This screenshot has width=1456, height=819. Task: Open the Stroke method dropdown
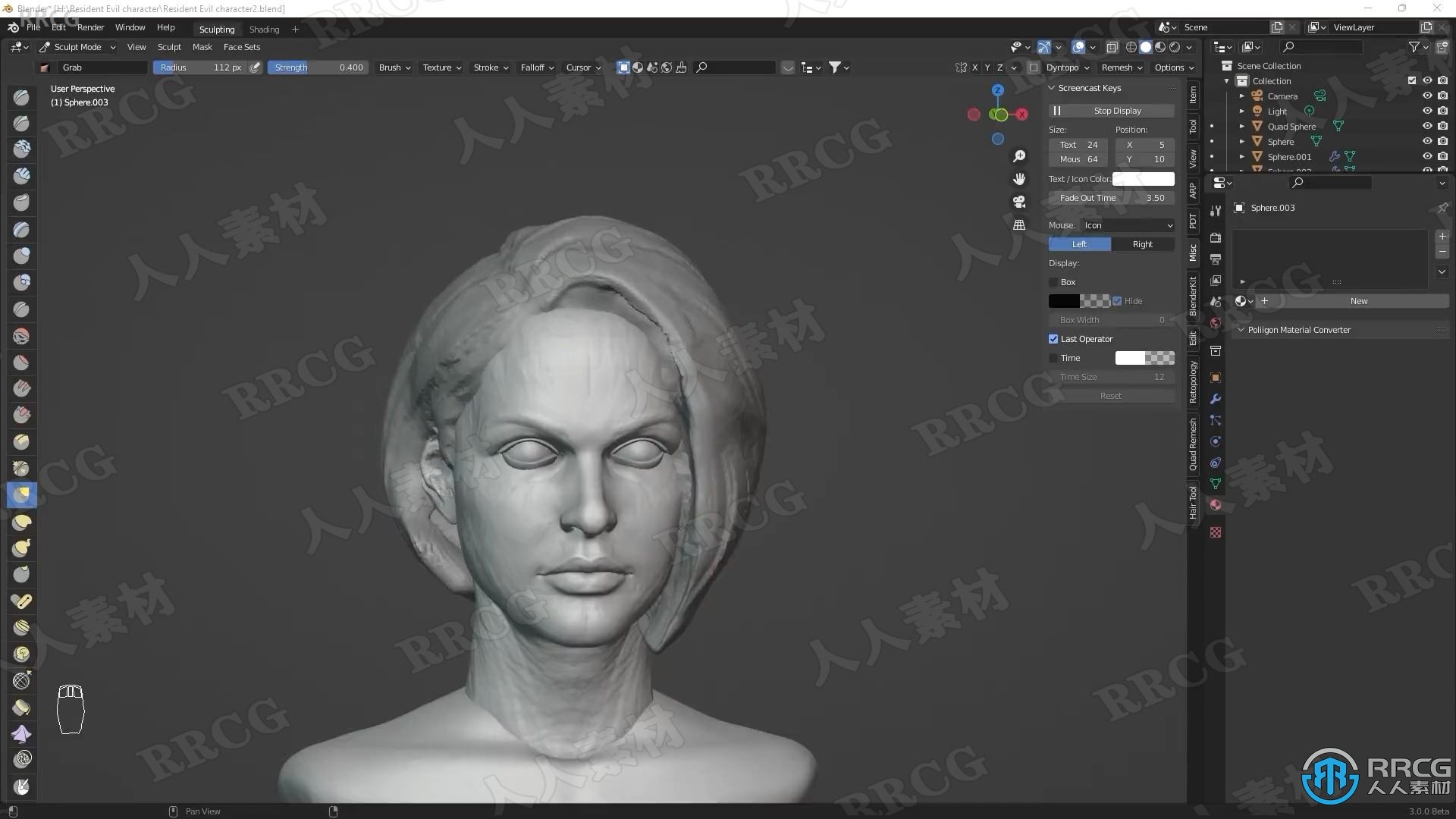[489, 67]
